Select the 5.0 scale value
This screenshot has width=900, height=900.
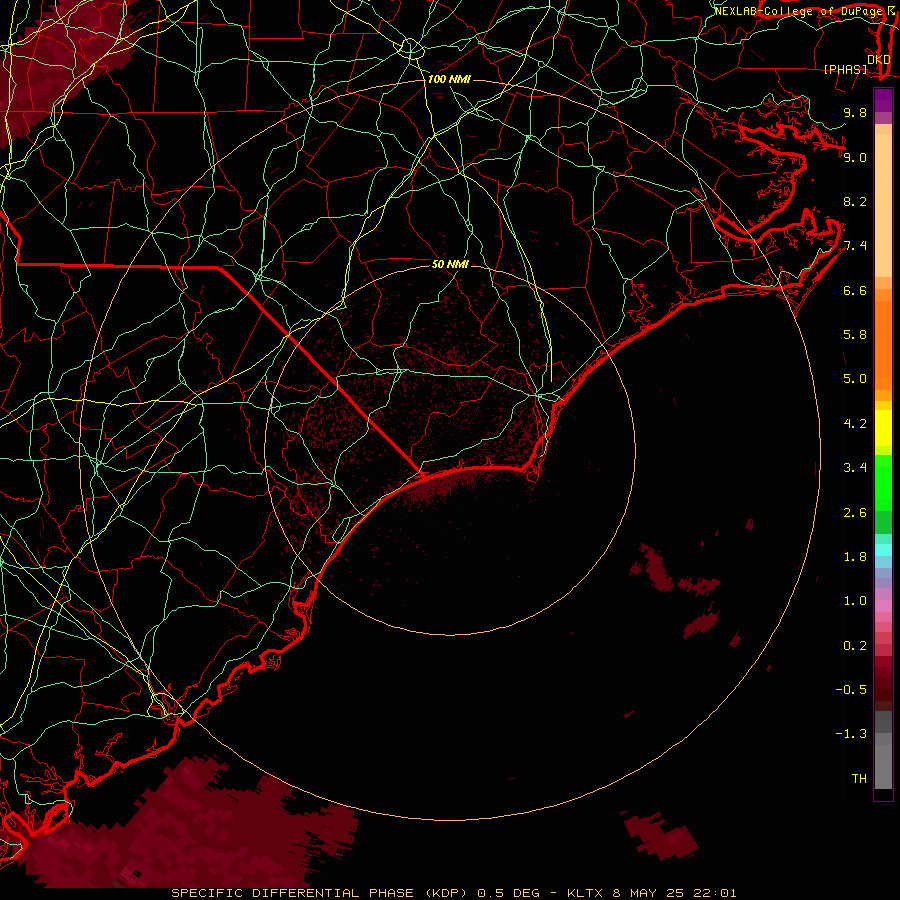(x=855, y=379)
